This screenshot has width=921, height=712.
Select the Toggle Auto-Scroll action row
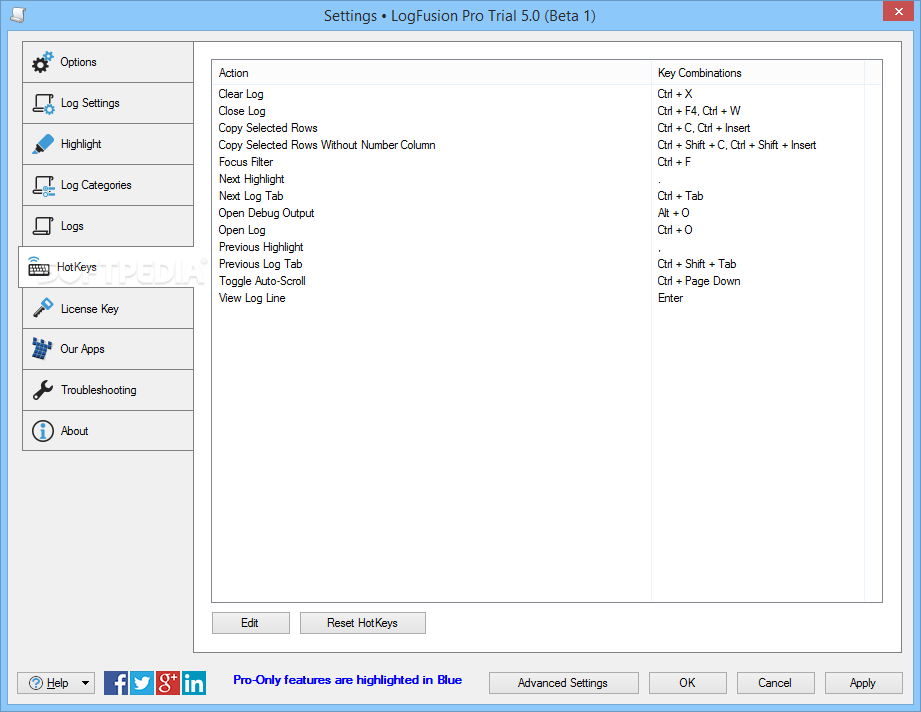[x=547, y=281]
